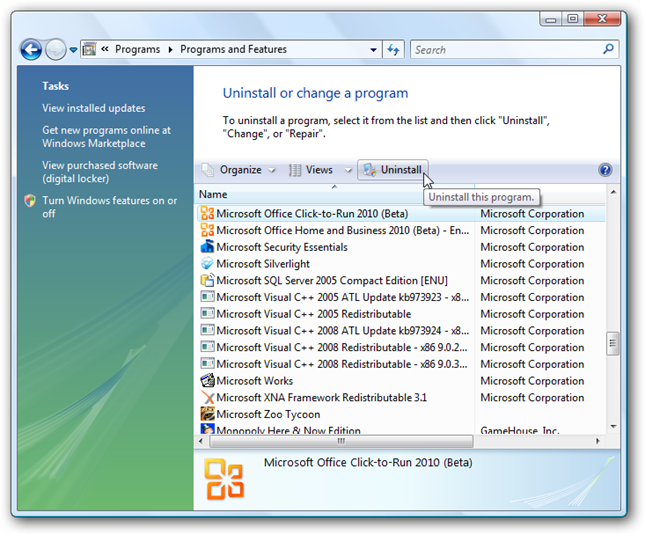
Task: Click the Microsoft Works icon
Action: pos(207,380)
